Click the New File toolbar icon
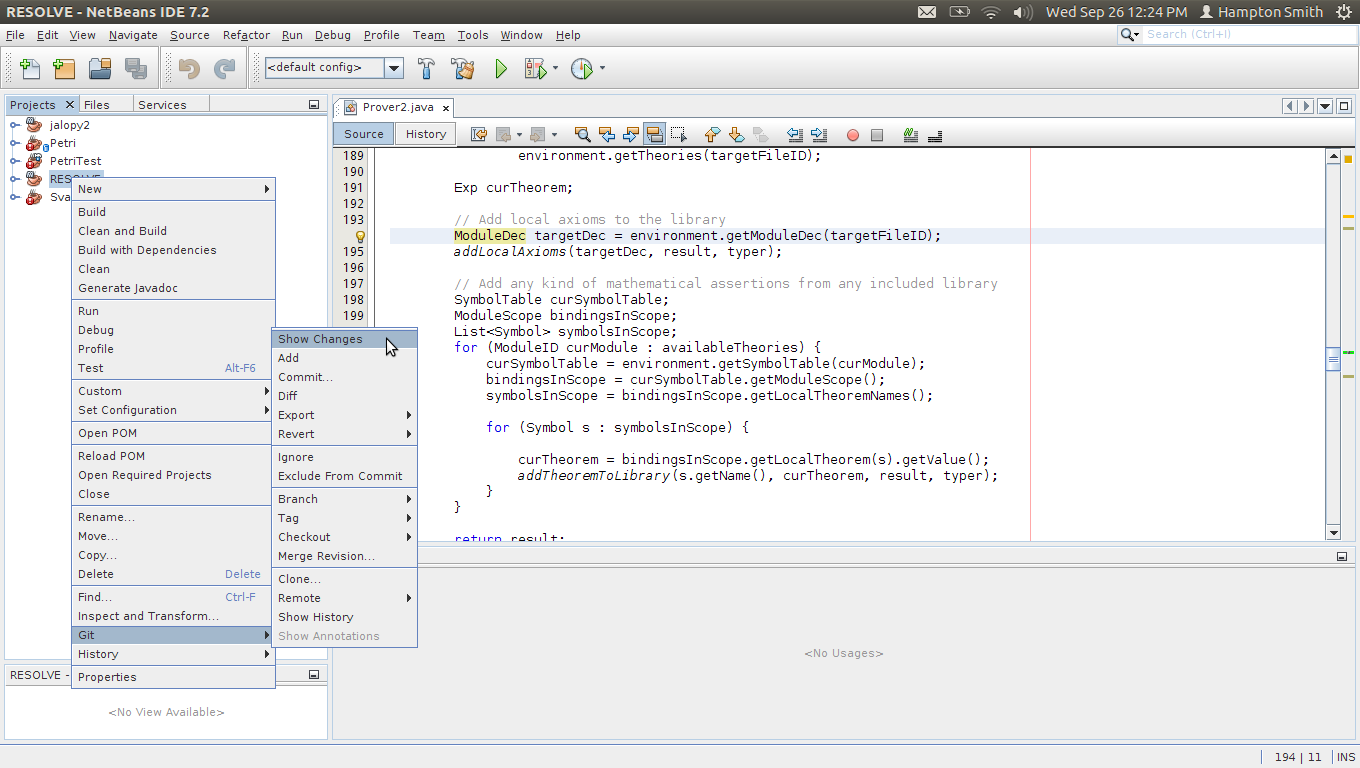1360x768 pixels. (30, 69)
